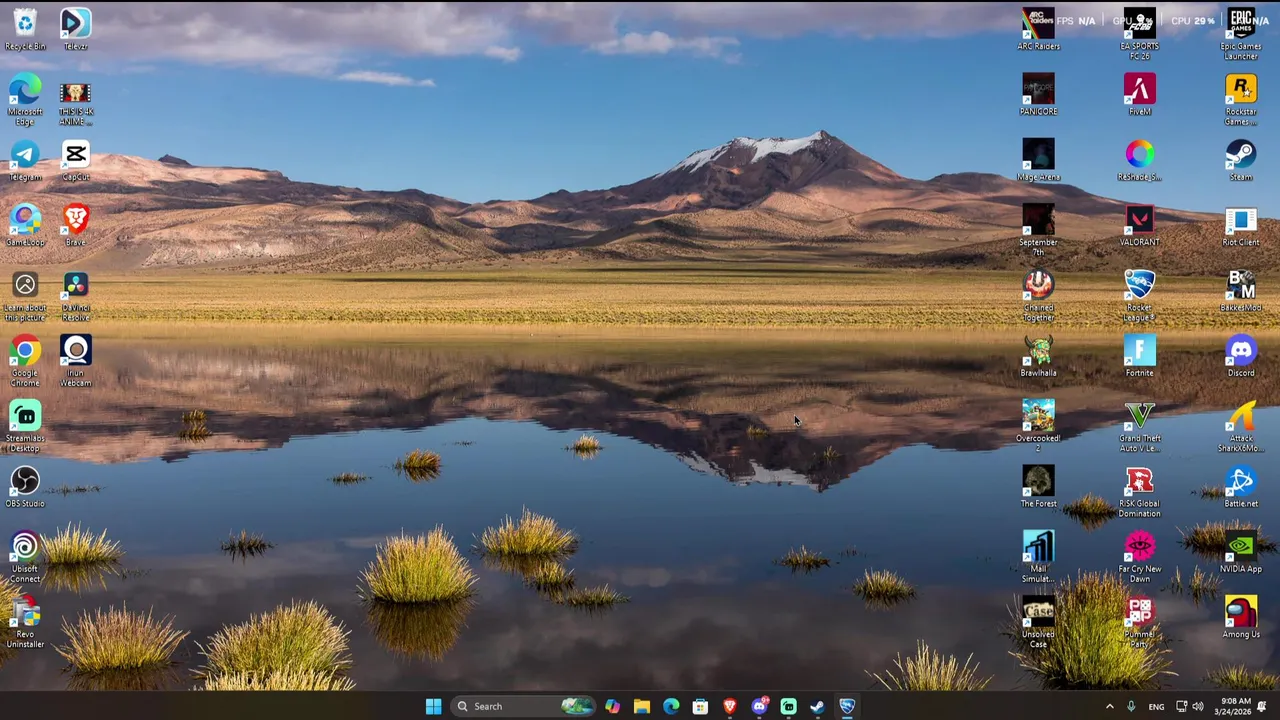1280x720 pixels.
Task: Switch to Steam in the taskbar
Action: (817, 706)
